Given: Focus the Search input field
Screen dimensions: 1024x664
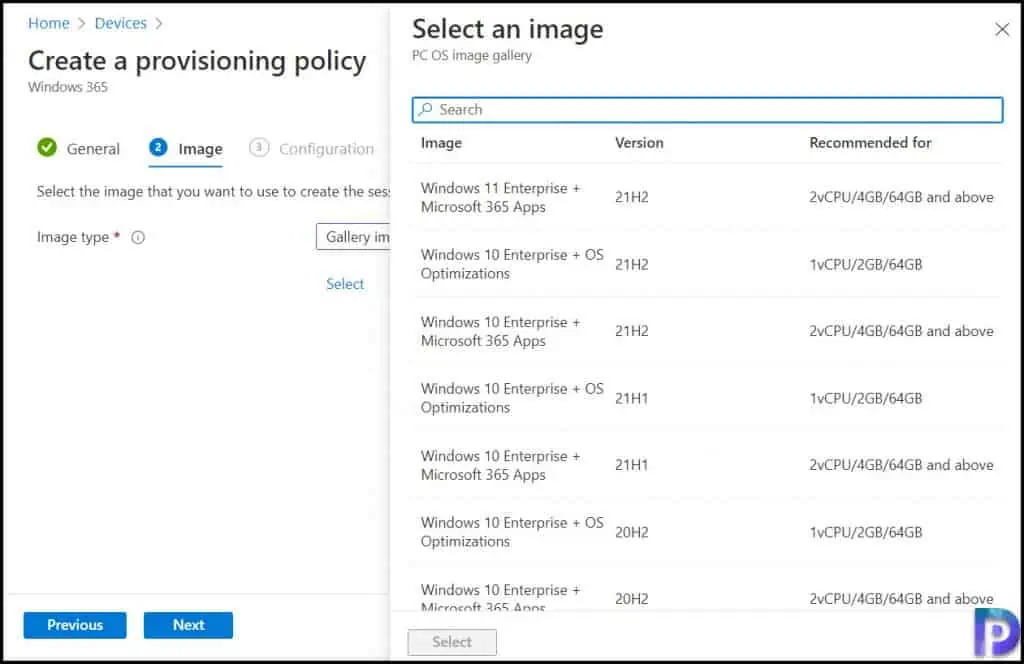Looking at the screenshot, I should pos(707,110).
